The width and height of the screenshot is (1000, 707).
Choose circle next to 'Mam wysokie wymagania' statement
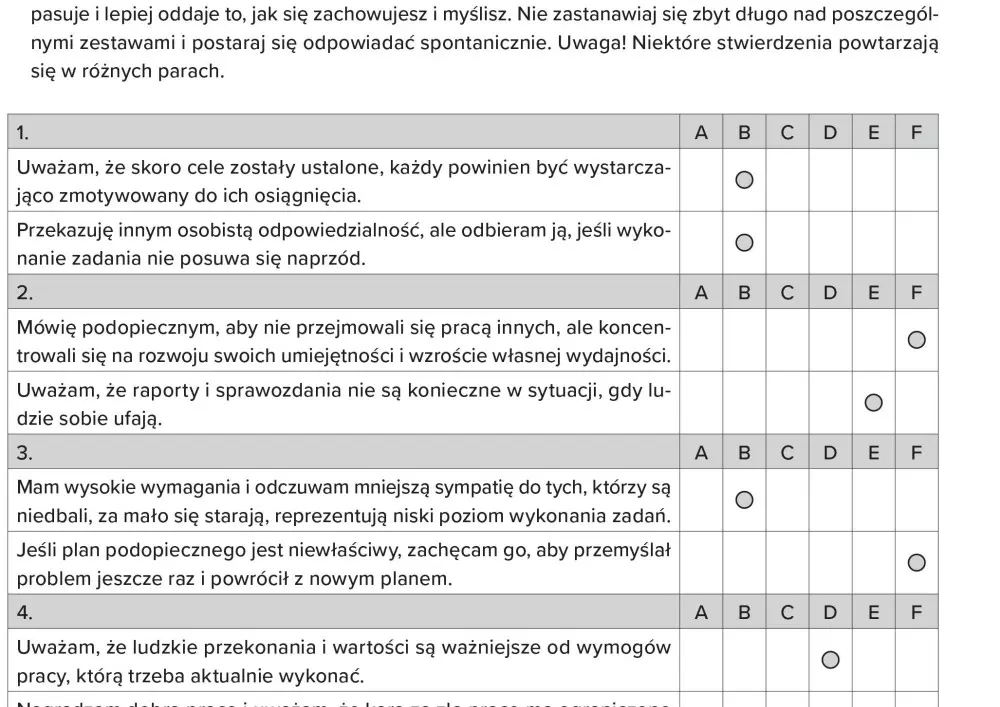(x=744, y=500)
